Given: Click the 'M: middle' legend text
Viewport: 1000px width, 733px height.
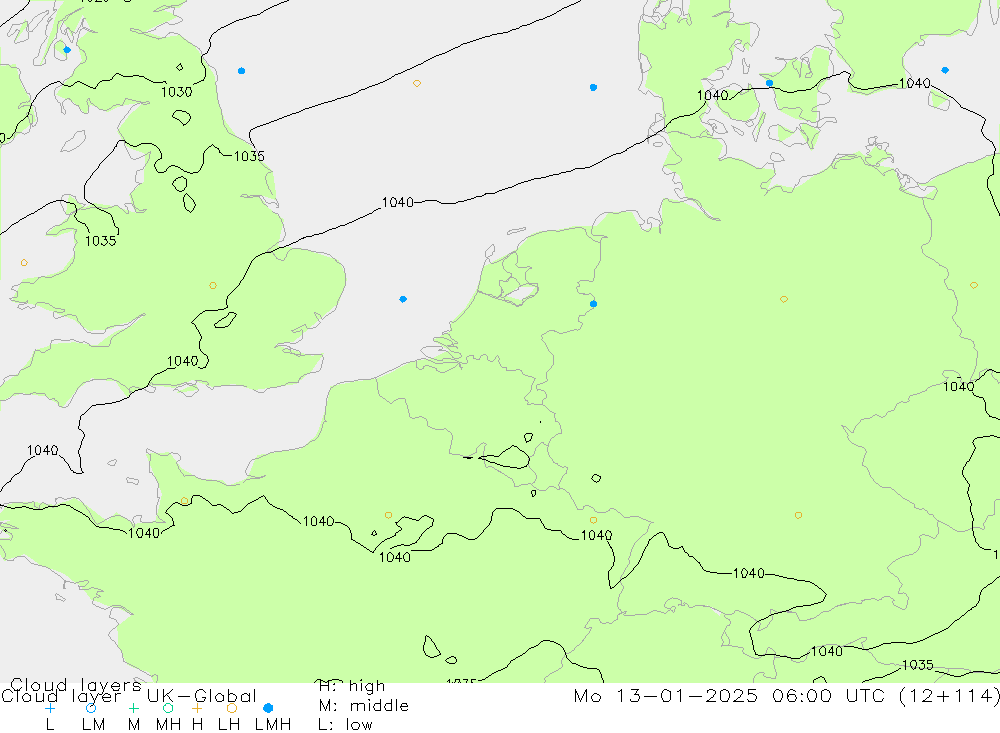Looking at the screenshot, I should pos(364,706).
